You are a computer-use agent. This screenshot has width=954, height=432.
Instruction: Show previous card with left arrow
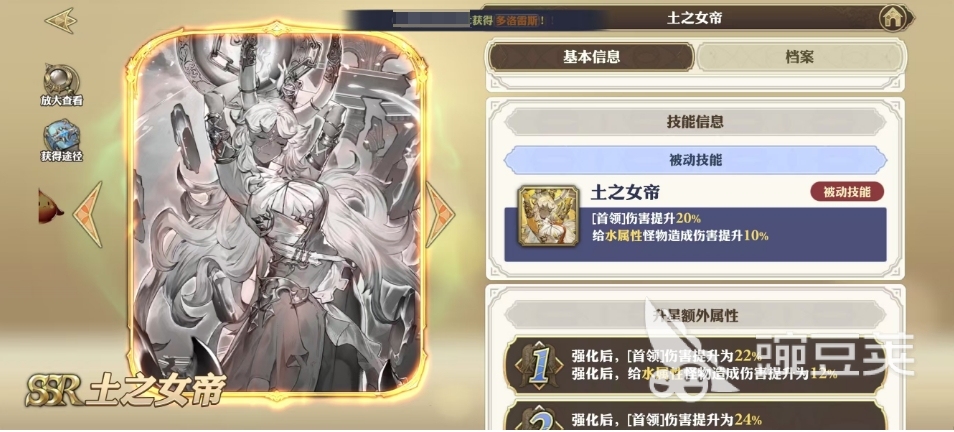point(89,214)
